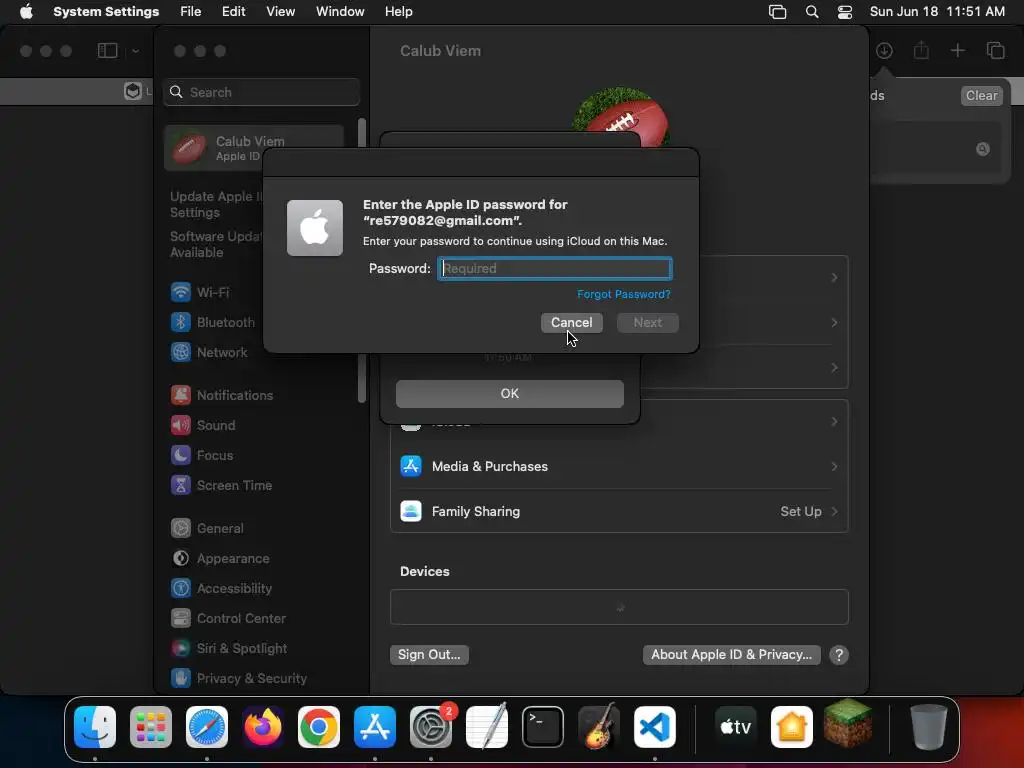Click the Forgot Password? link
1024x768 pixels.
pyautogui.click(x=624, y=294)
